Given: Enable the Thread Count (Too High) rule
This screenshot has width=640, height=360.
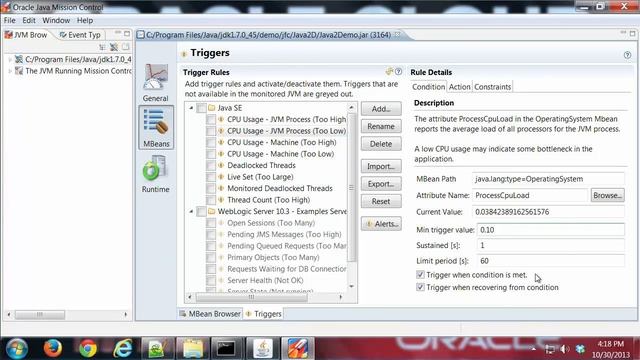Looking at the screenshot, I should coord(211,200).
